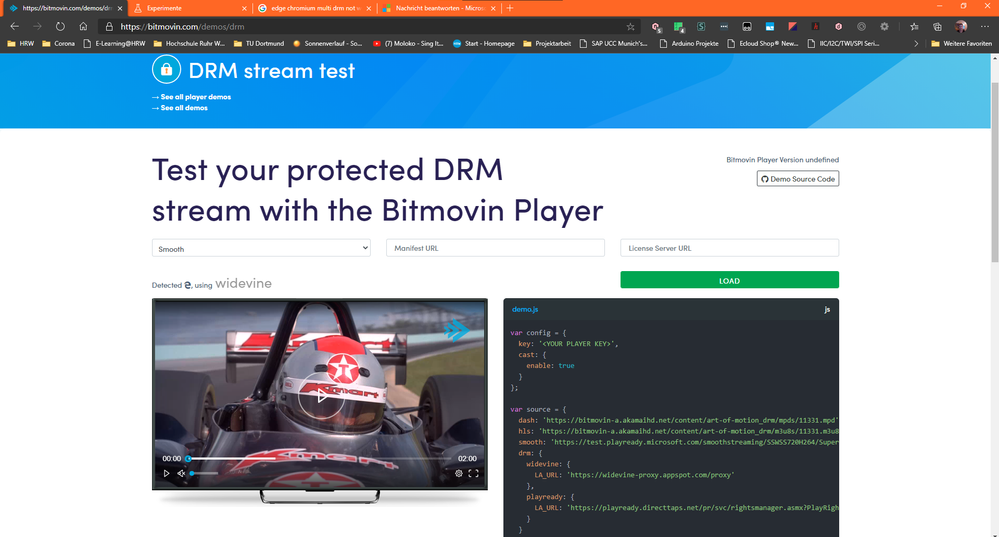Open the SAP UCC Munich's bookmark

pyautogui.click(x=613, y=44)
